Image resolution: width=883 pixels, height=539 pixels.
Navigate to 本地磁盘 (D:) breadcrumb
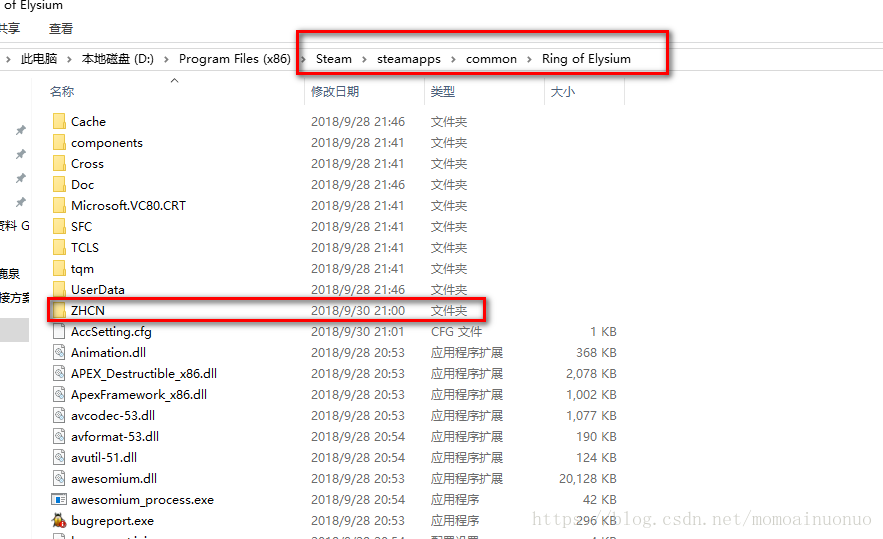[118, 59]
